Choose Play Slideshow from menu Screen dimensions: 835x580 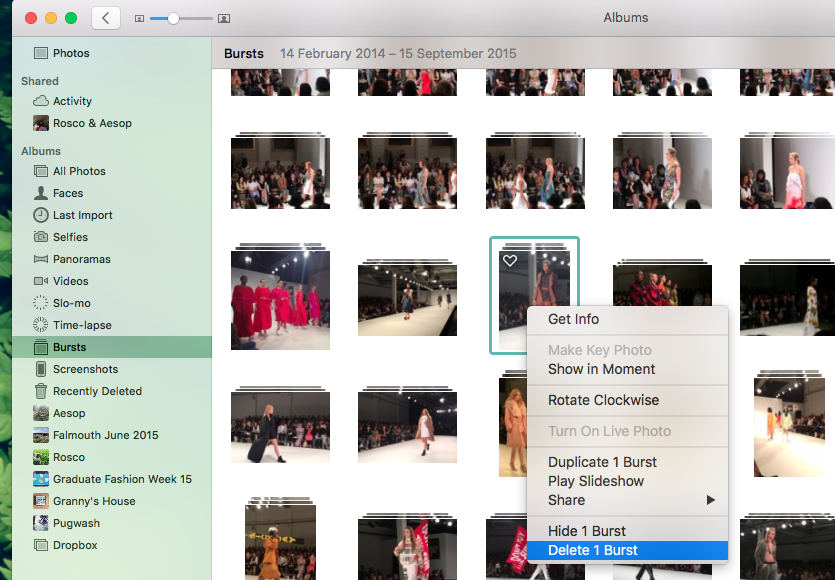tap(627, 481)
